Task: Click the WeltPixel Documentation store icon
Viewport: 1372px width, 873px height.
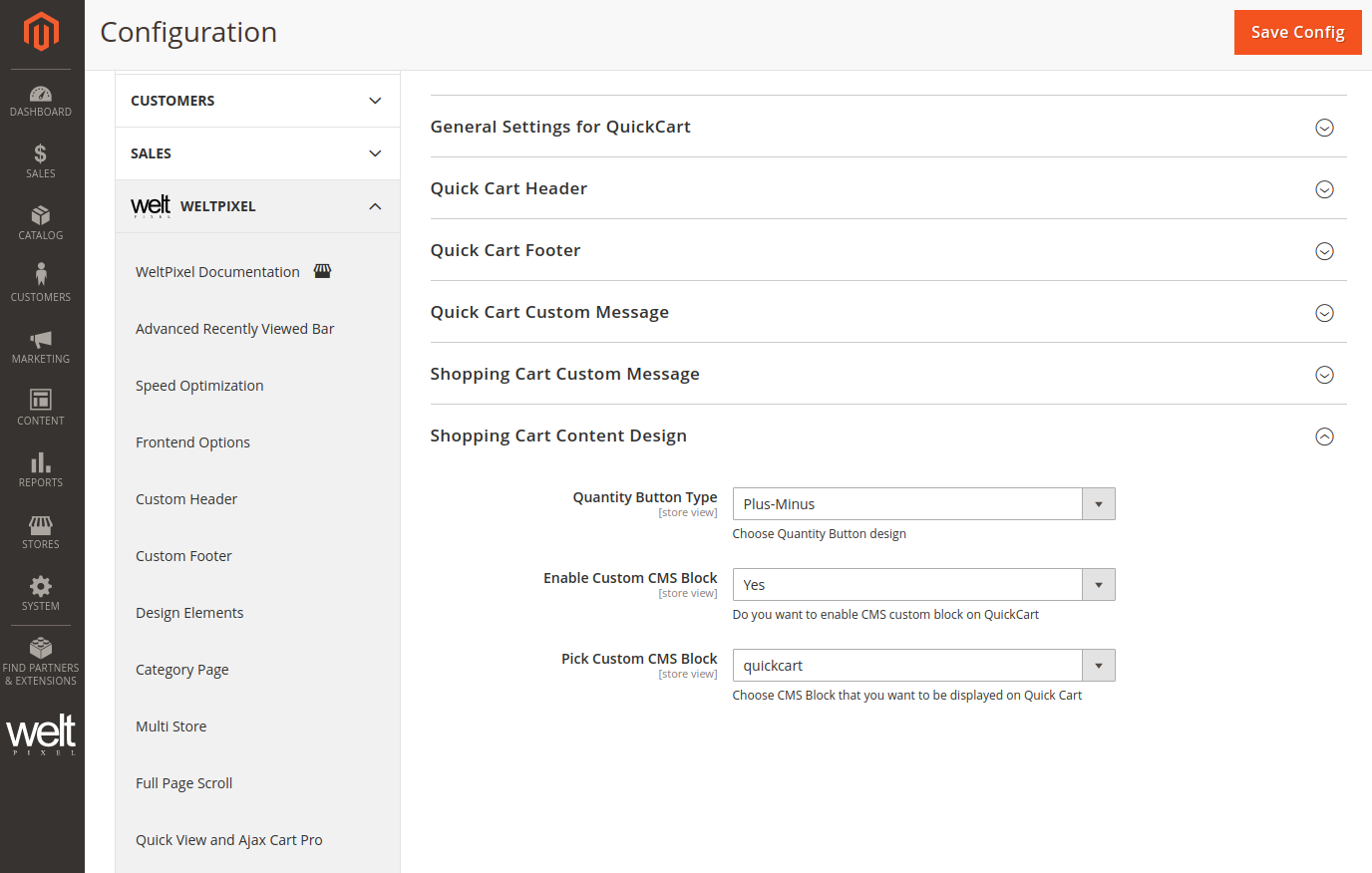Action: coord(322,271)
